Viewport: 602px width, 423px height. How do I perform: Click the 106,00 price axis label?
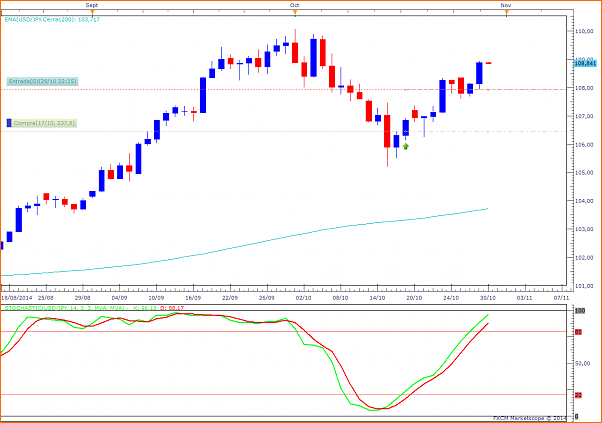point(584,145)
